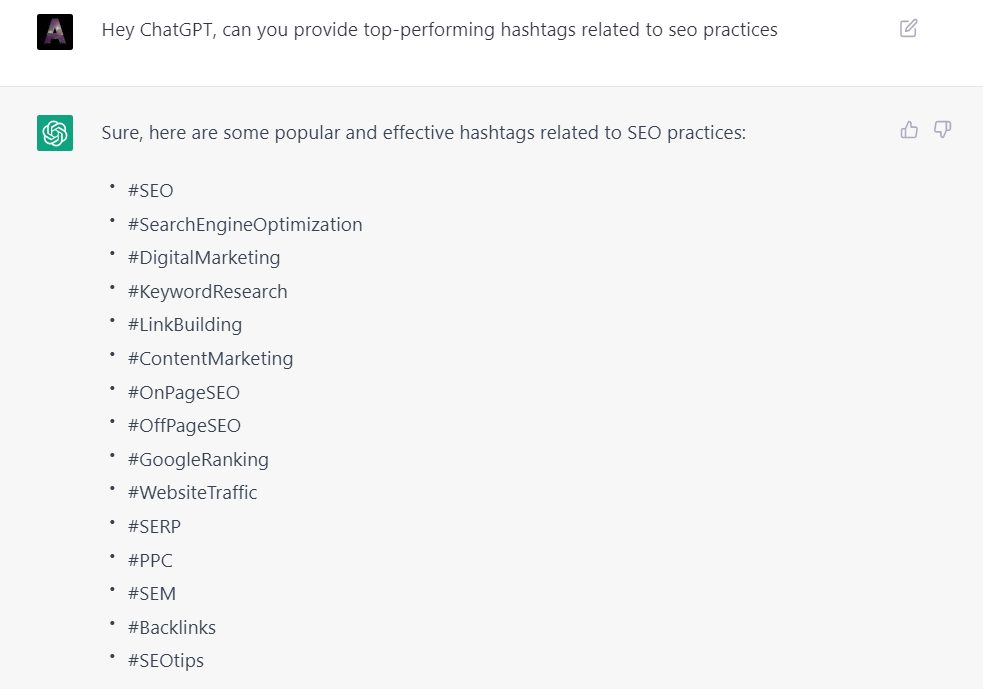Click the #Backlinks hashtag
The height and width of the screenshot is (689, 983).
172,628
